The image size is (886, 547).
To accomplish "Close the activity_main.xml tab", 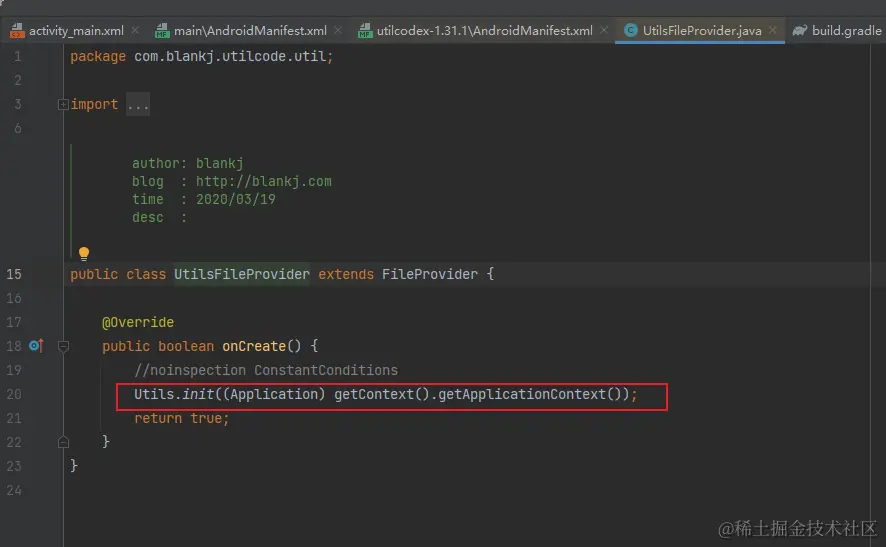I will point(135,31).
